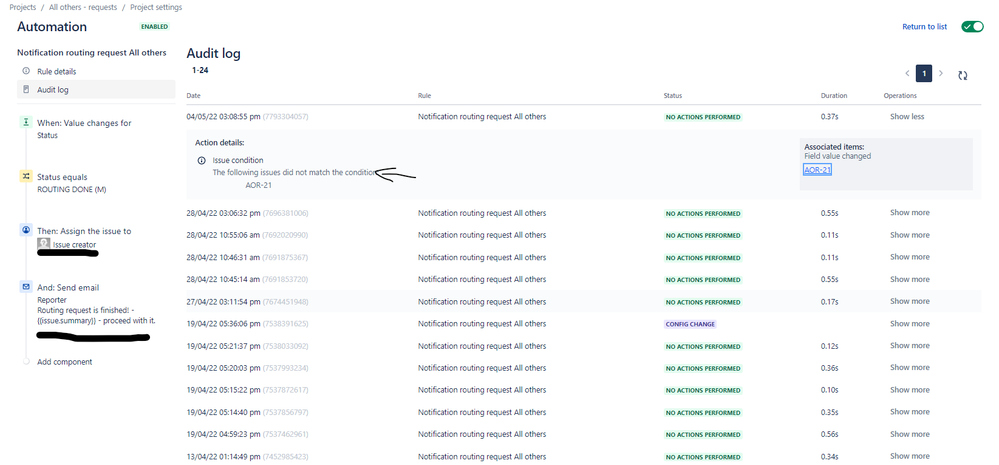
Task: Click the Issue creator avatar
Action: coord(44,244)
